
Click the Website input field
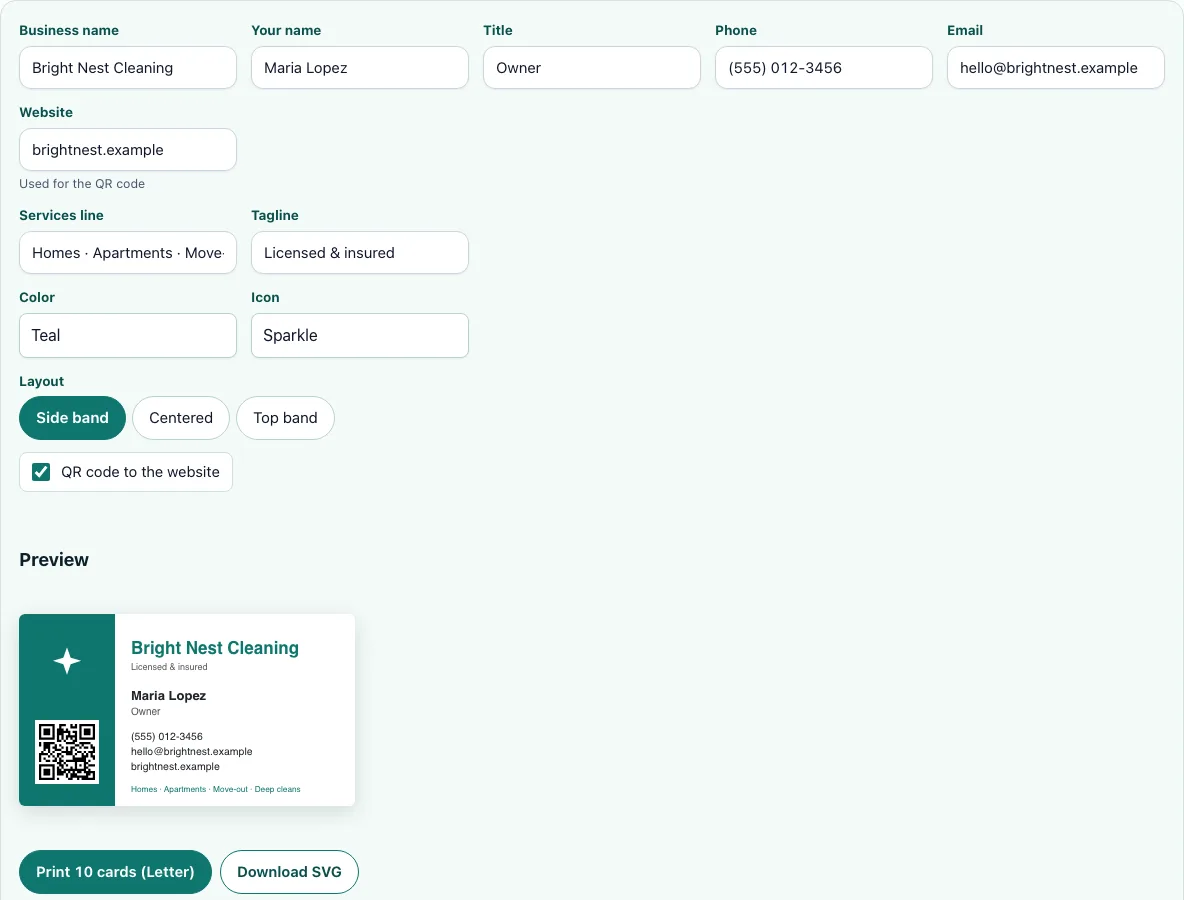[x=128, y=149]
